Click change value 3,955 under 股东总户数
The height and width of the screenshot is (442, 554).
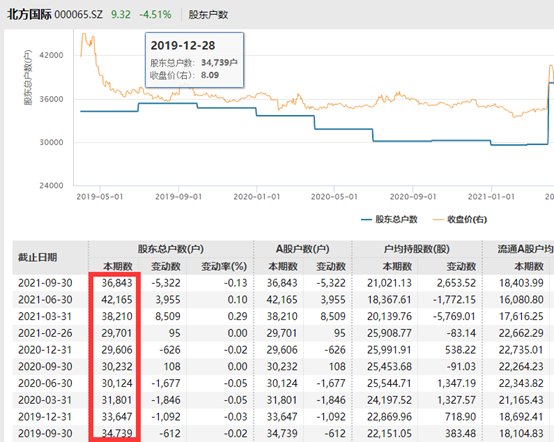[x=168, y=299]
